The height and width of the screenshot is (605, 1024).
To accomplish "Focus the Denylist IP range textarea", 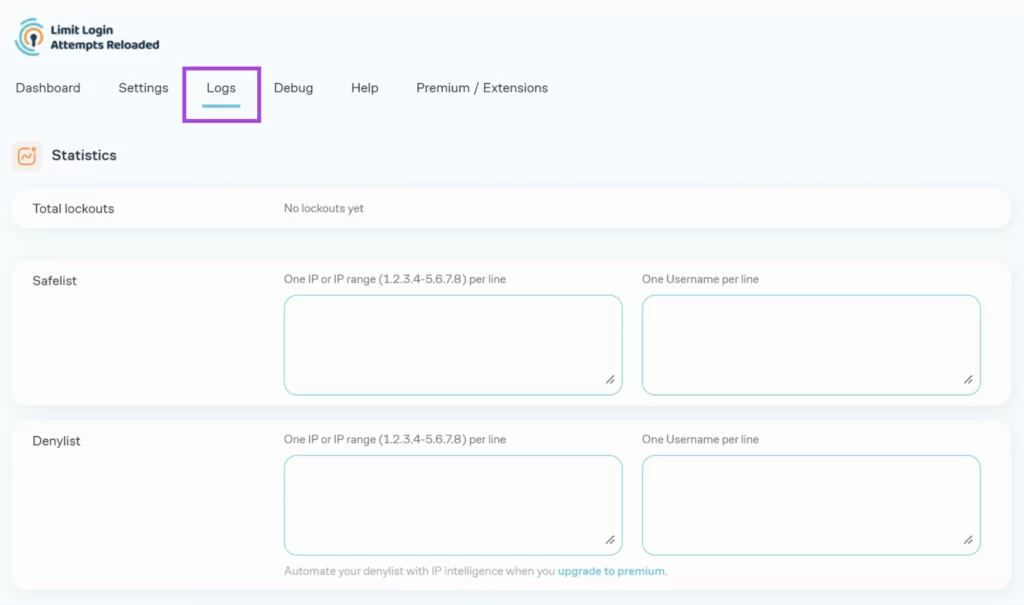I will pos(453,505).
